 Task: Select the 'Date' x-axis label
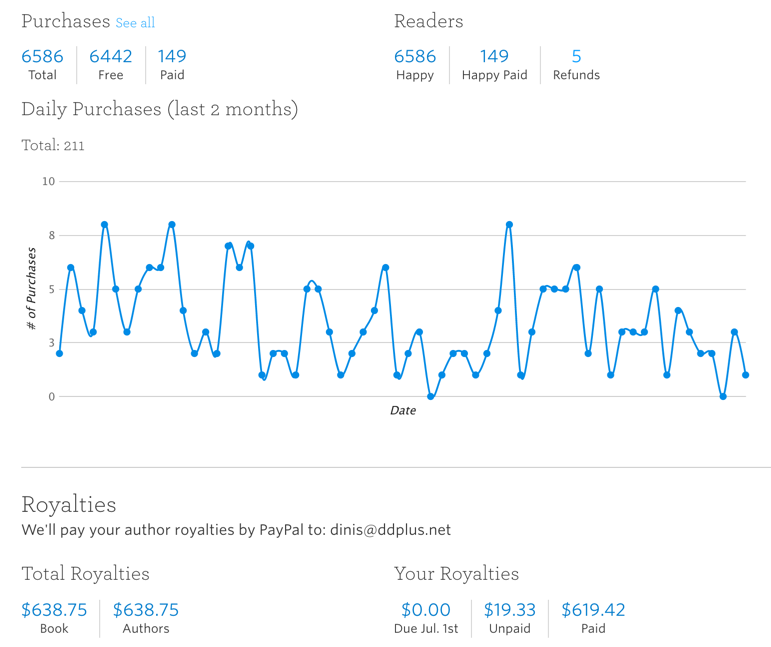pos(403,411)
